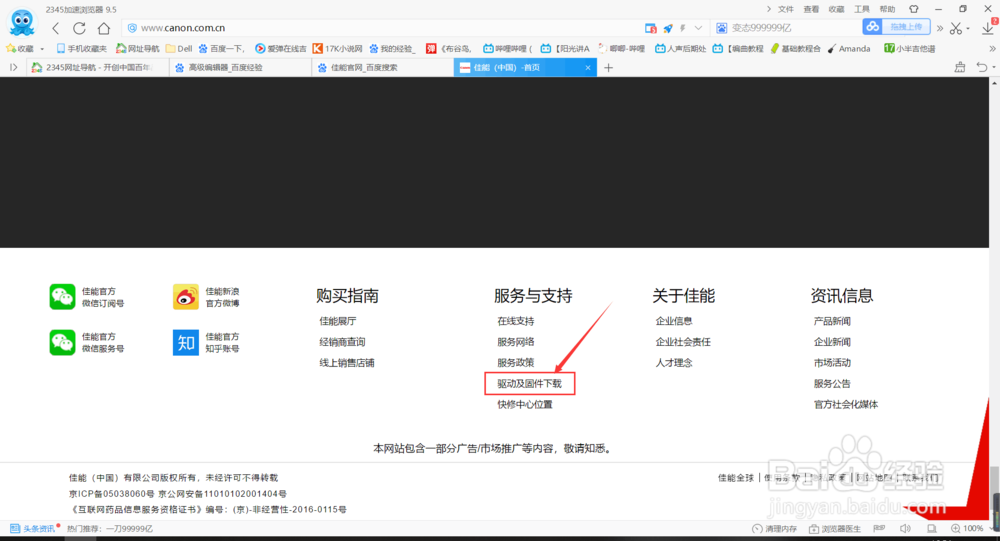The height and width of the screenshot is (541, 1000).
Task: Open the browser home page icon
Action: click(x=104, y=28)
